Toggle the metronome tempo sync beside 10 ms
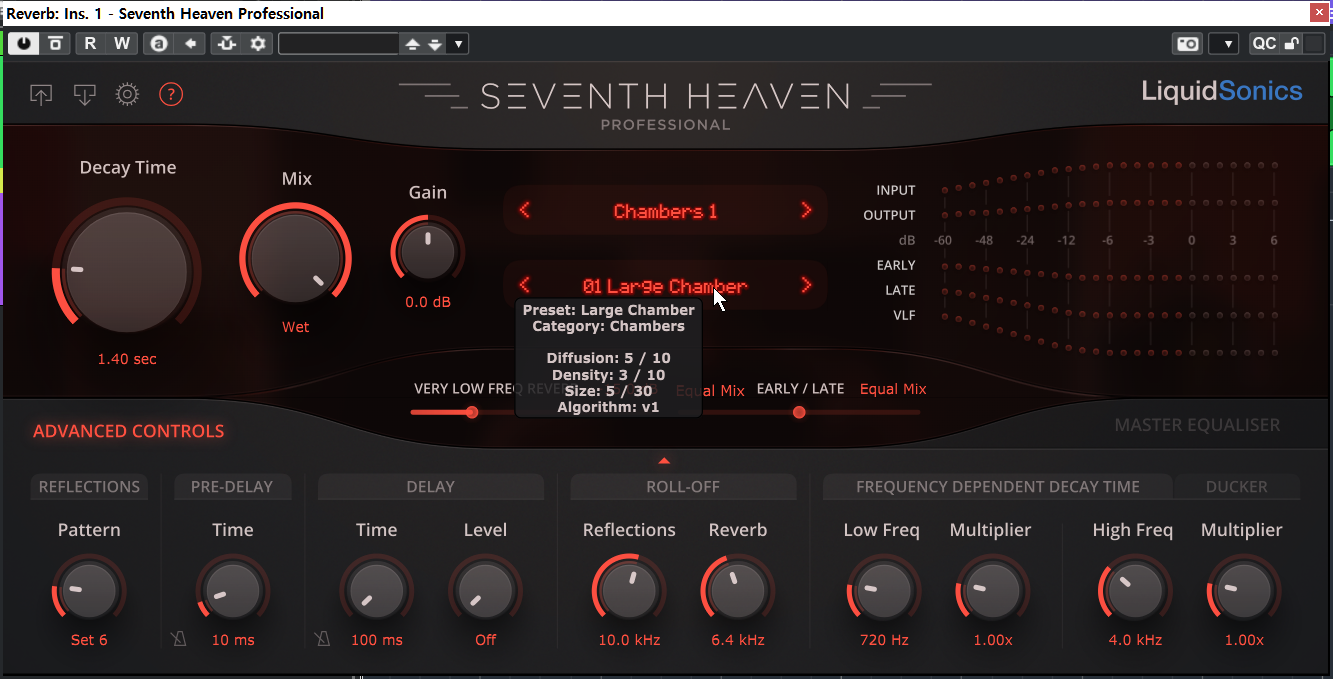This screenshot has height=679, width=1333. (x=180, y=638)
